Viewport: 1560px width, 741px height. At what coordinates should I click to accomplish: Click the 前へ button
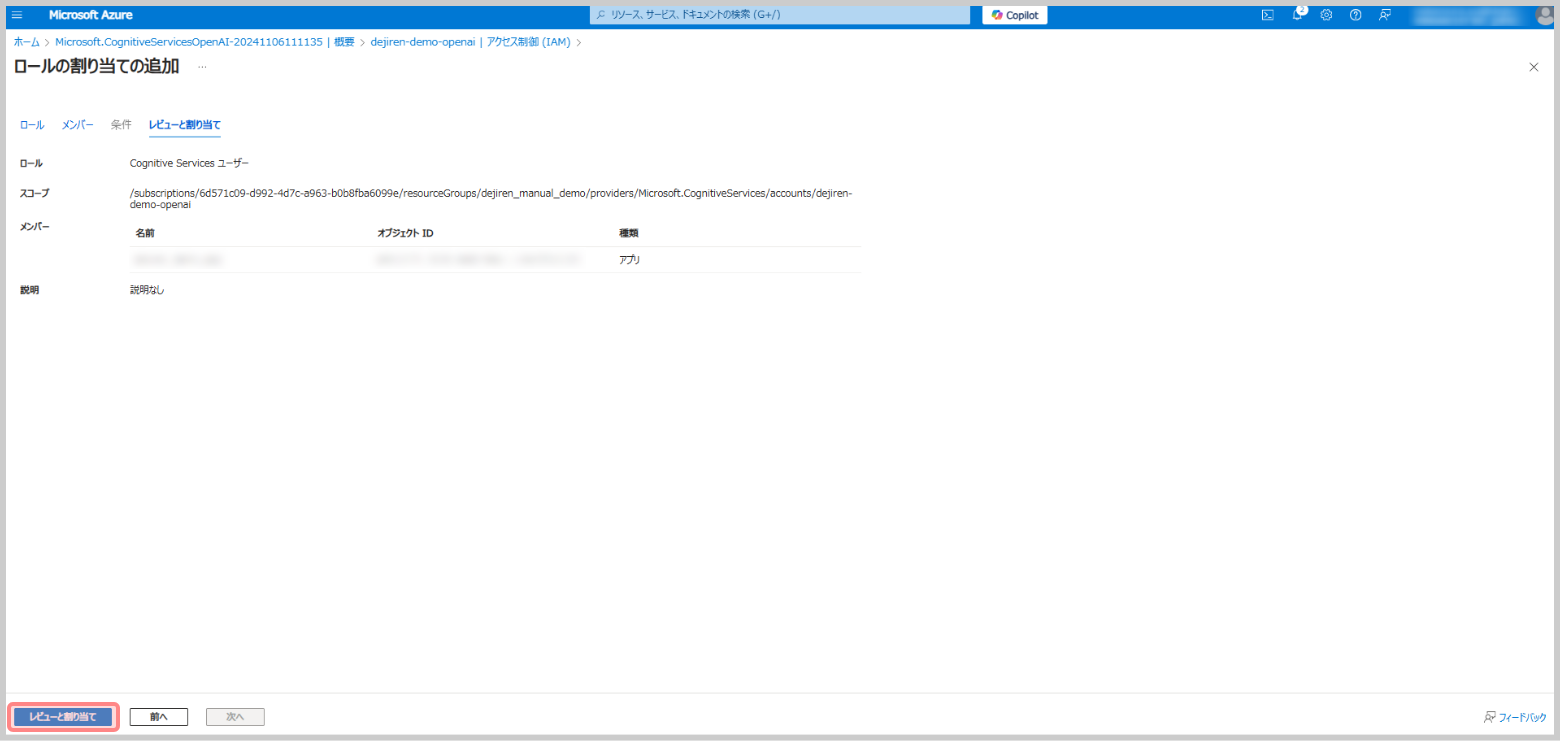point(158,717)
